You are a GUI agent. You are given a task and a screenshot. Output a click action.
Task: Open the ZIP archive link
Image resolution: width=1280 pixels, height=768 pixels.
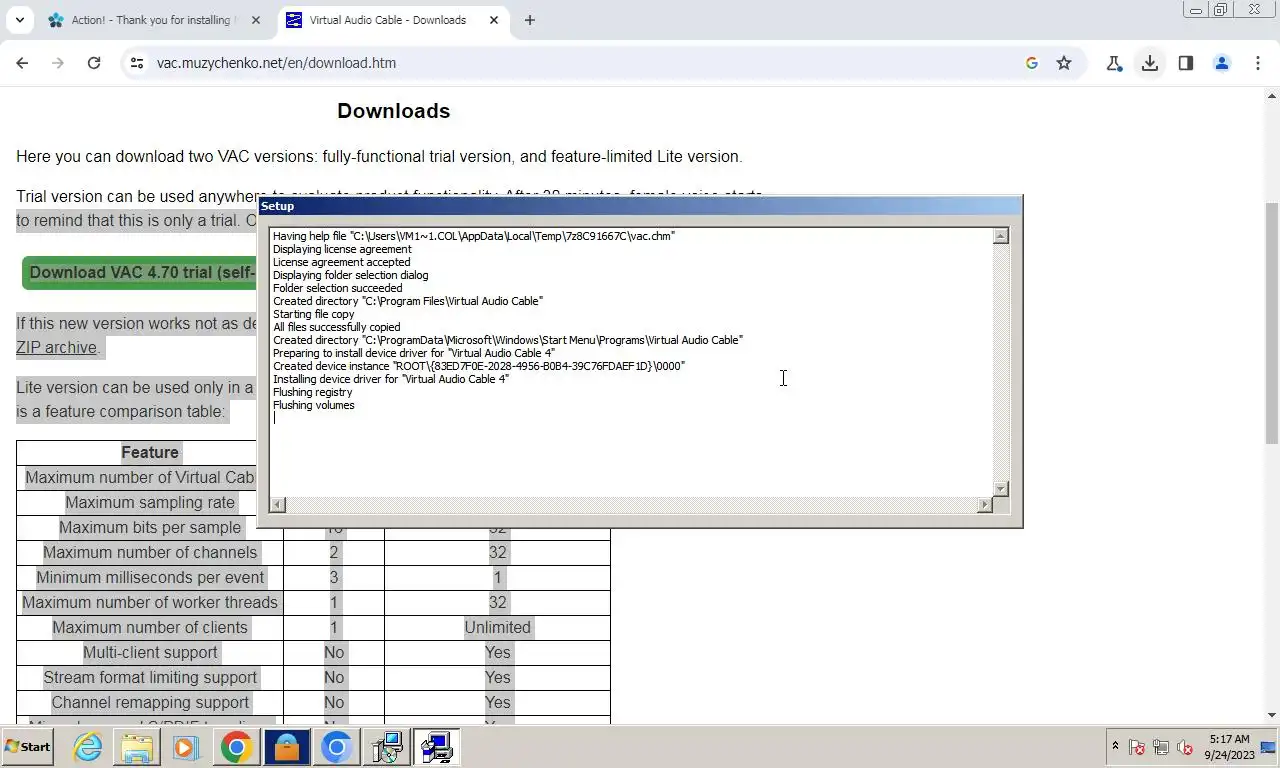click(56, 347)
